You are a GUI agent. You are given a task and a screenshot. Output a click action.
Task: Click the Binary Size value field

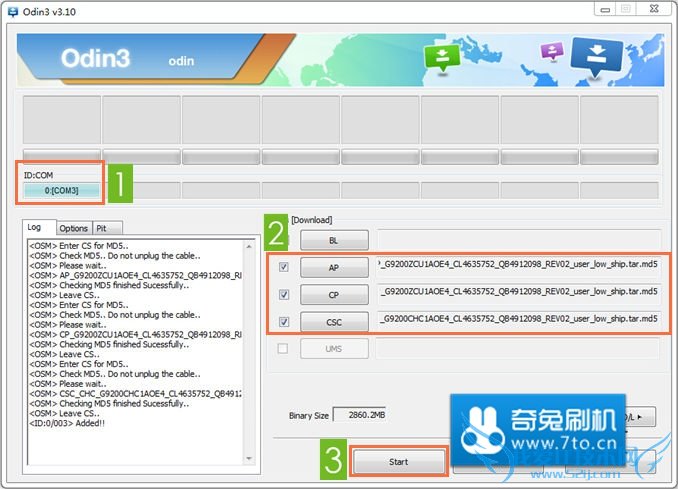pos(360,415)
